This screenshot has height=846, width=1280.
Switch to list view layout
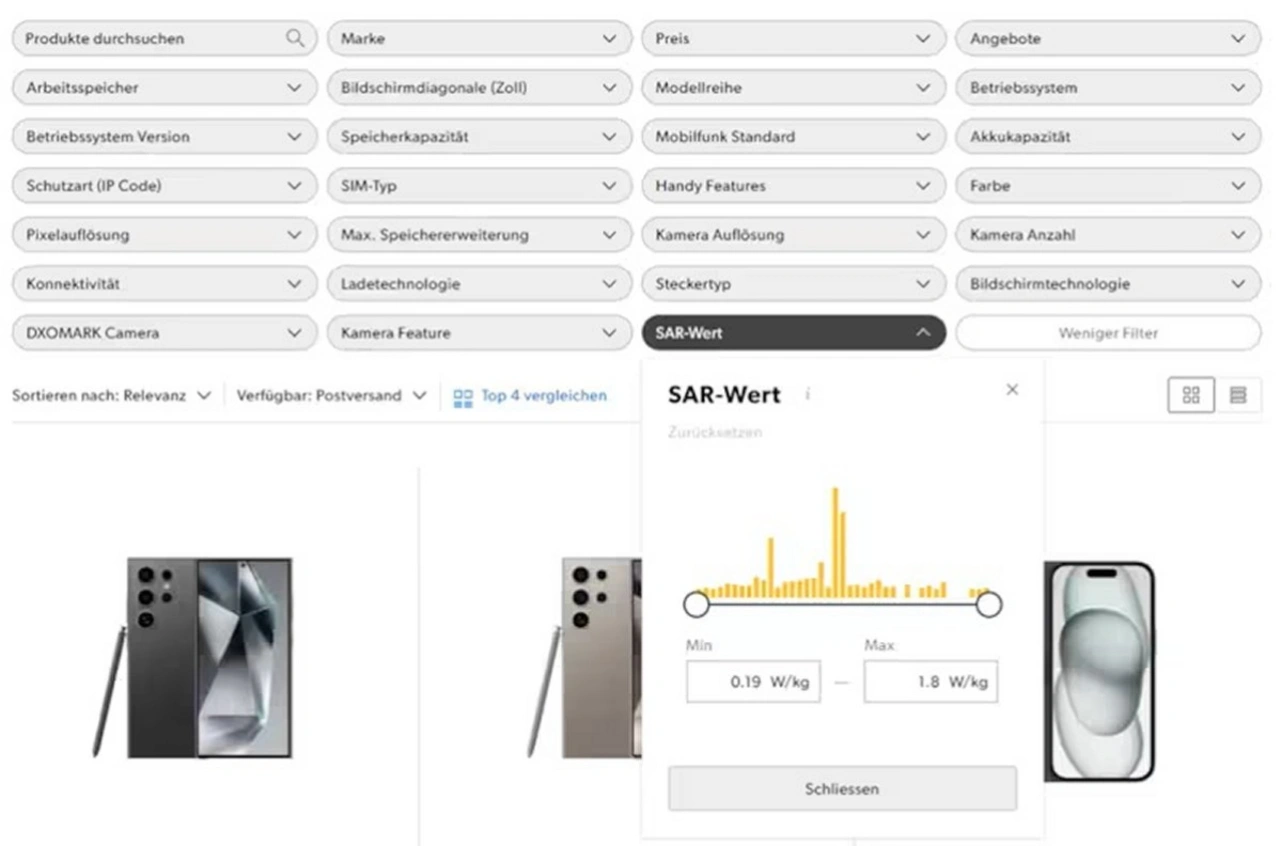point(1238,395)
